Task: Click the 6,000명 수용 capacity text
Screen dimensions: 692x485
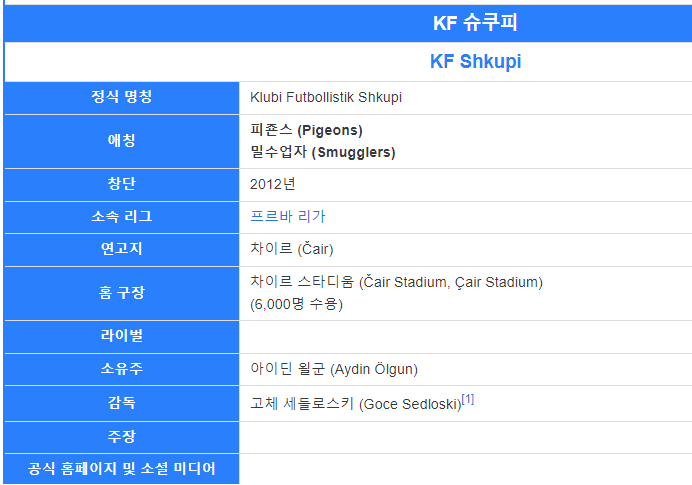Action: [x=296, y=304]
